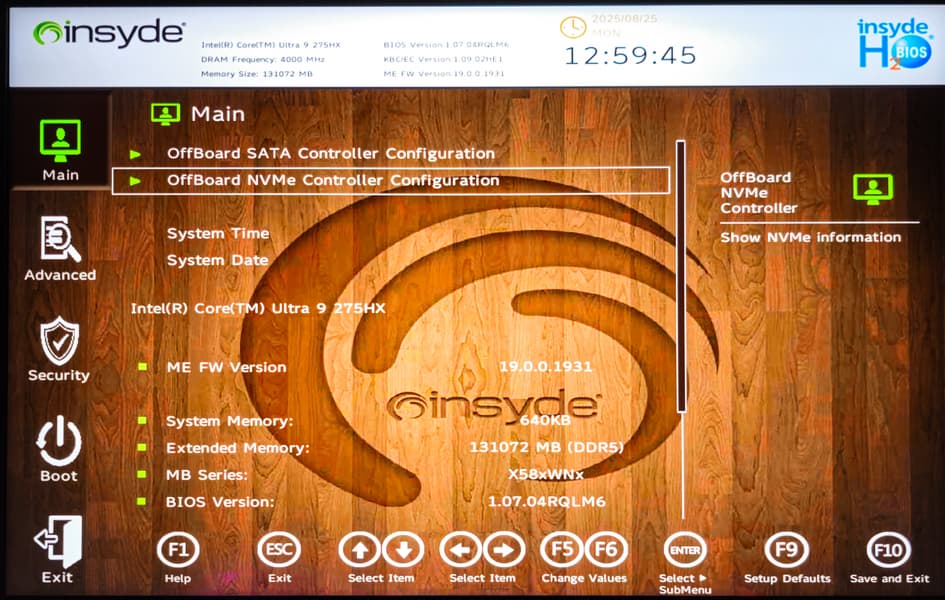The height and width of the screenshot is (600, 945).
Task: Click the F5 Change Values icon
Action: 562,549
